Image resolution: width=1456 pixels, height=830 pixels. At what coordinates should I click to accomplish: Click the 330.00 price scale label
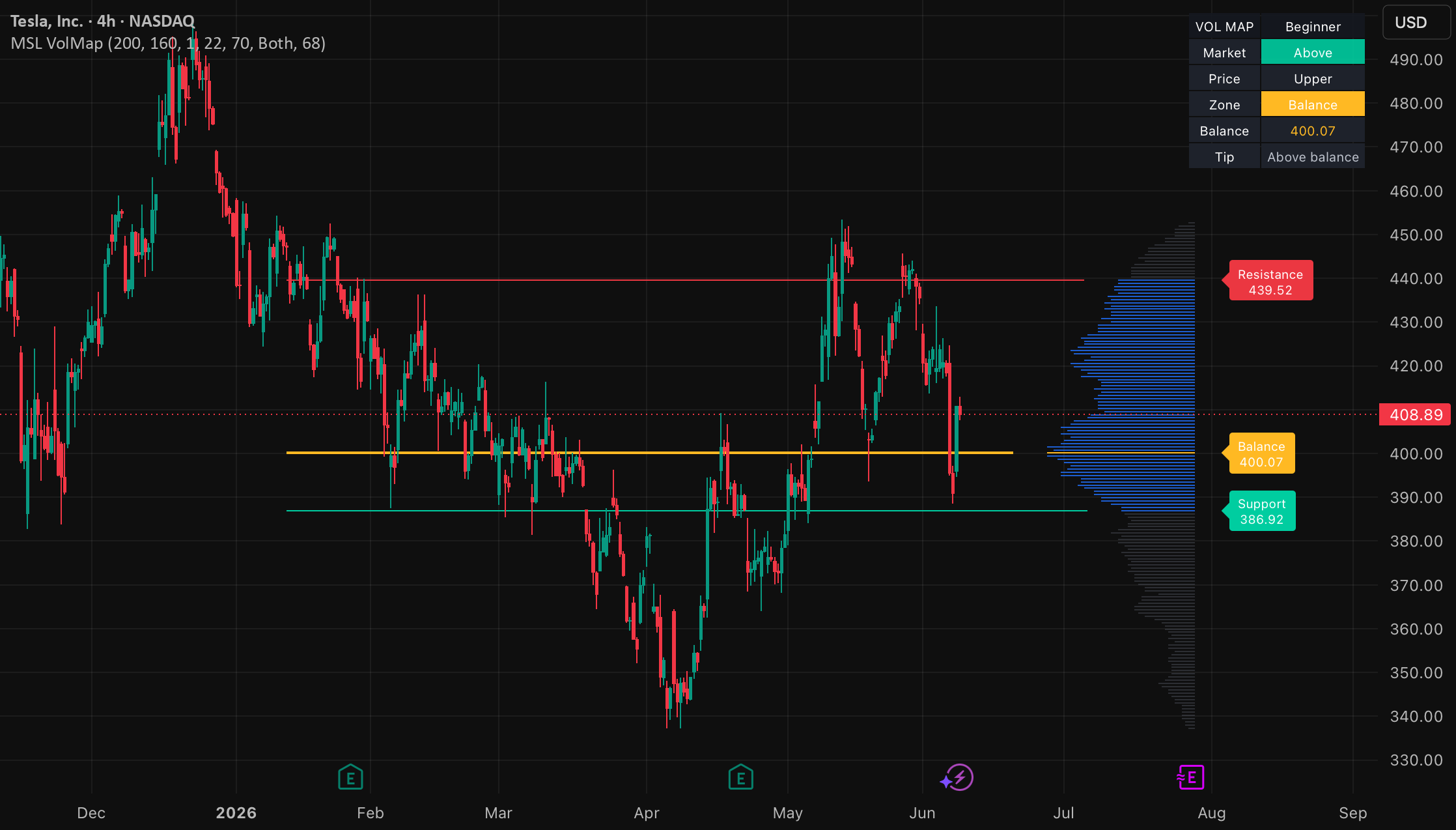point(1416,760)
